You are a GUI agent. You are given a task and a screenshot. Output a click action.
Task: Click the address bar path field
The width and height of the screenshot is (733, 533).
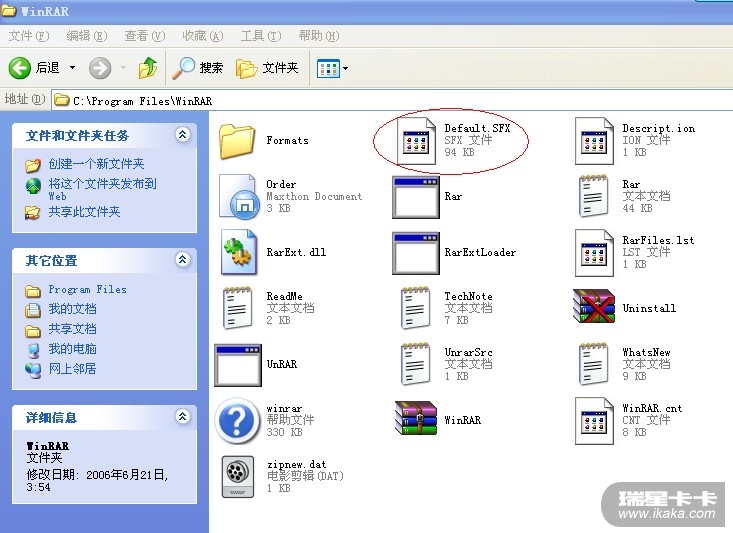tap(392, 101)
